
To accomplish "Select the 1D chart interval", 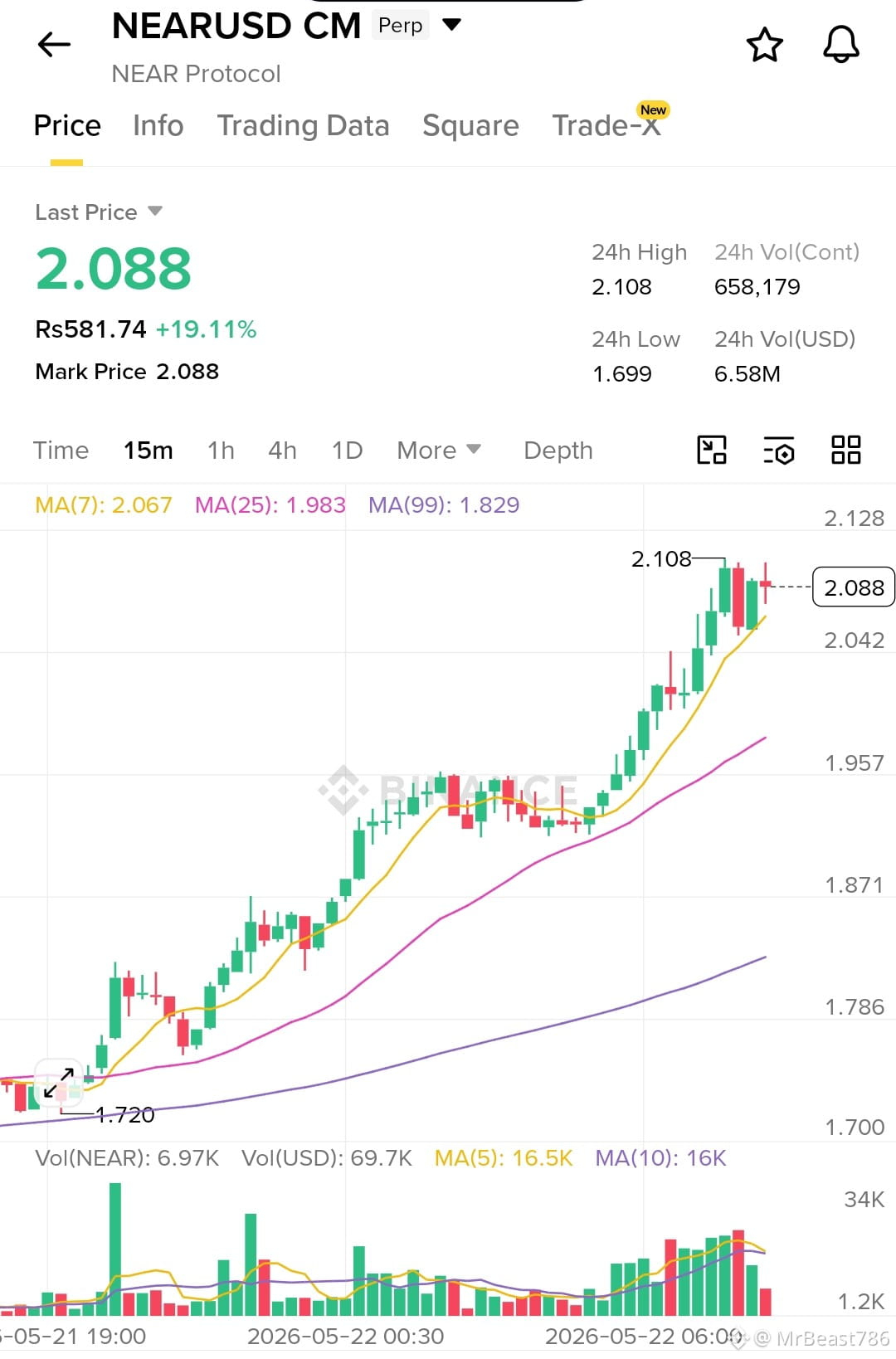I will click(x=347, y=451).
